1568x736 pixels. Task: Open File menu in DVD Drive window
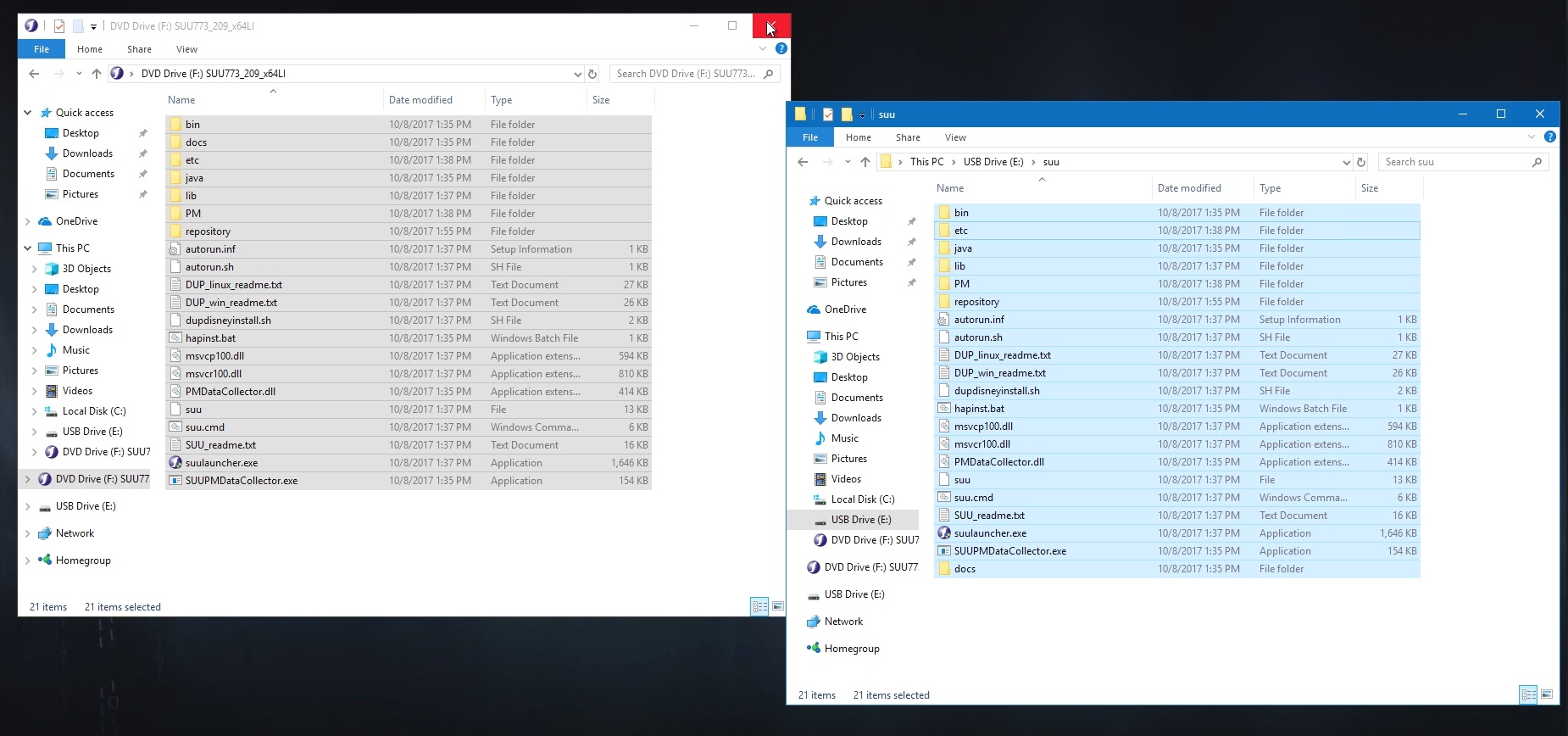pyautogui.click(x=42, y=49)
